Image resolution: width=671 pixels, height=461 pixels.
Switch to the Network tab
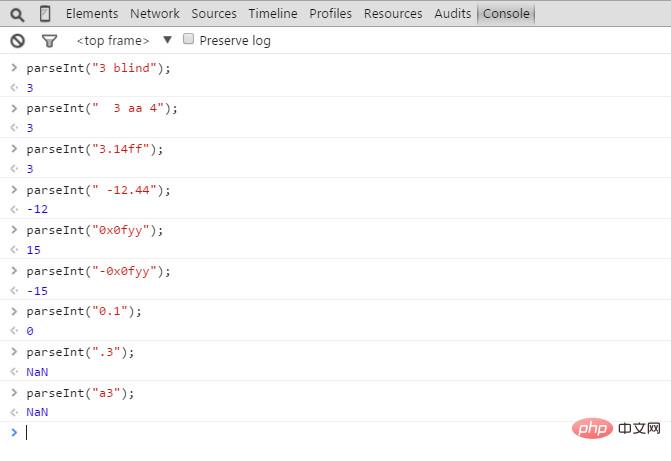pyautogui.click(x=155, y=14)
